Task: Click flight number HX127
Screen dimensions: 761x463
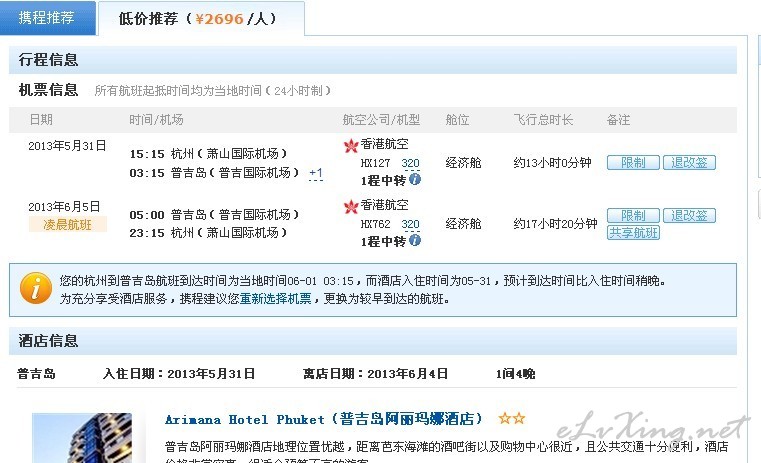Action: pos(375,163)
